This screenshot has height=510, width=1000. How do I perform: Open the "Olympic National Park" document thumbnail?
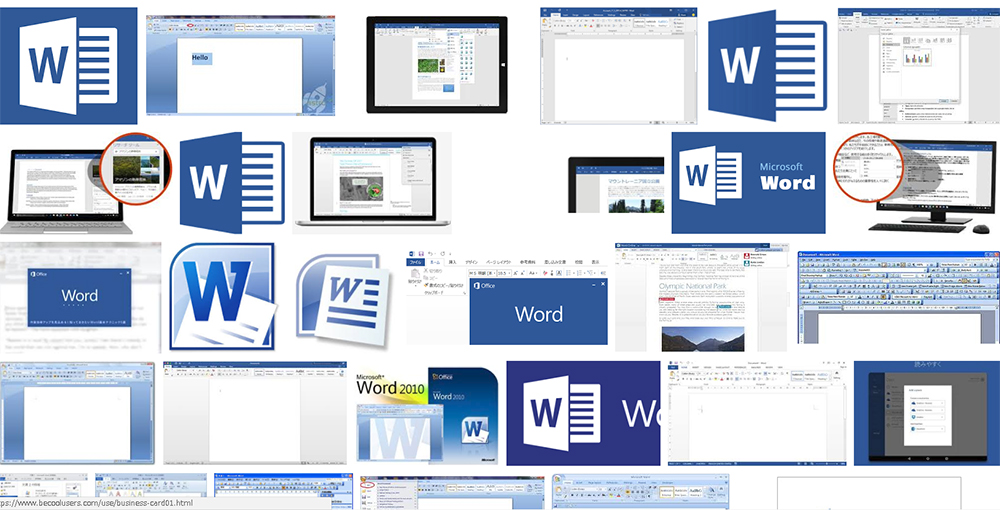click(702, 297)
